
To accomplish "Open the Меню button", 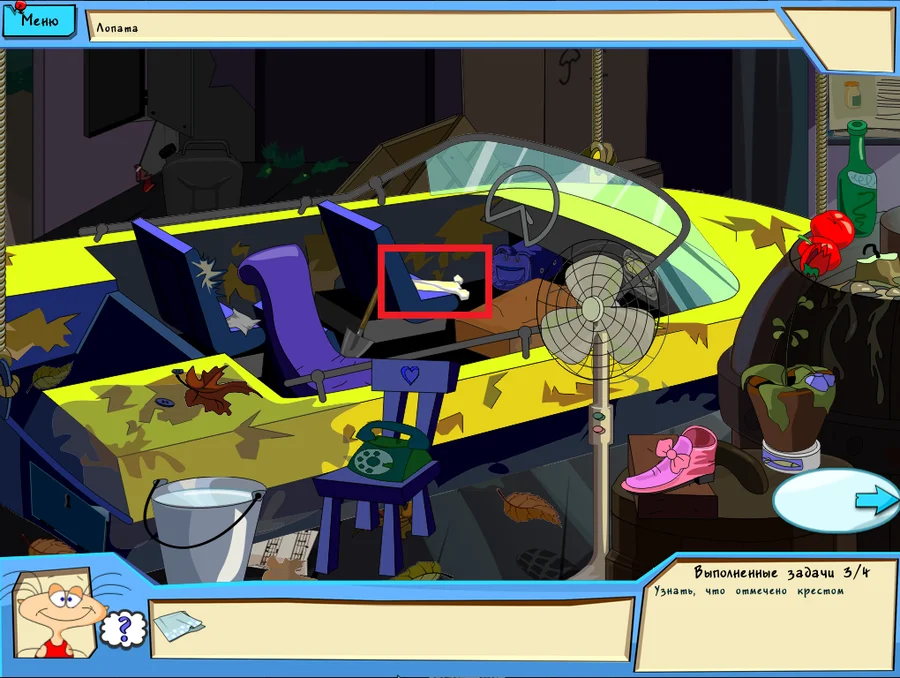I will (38, 19).
